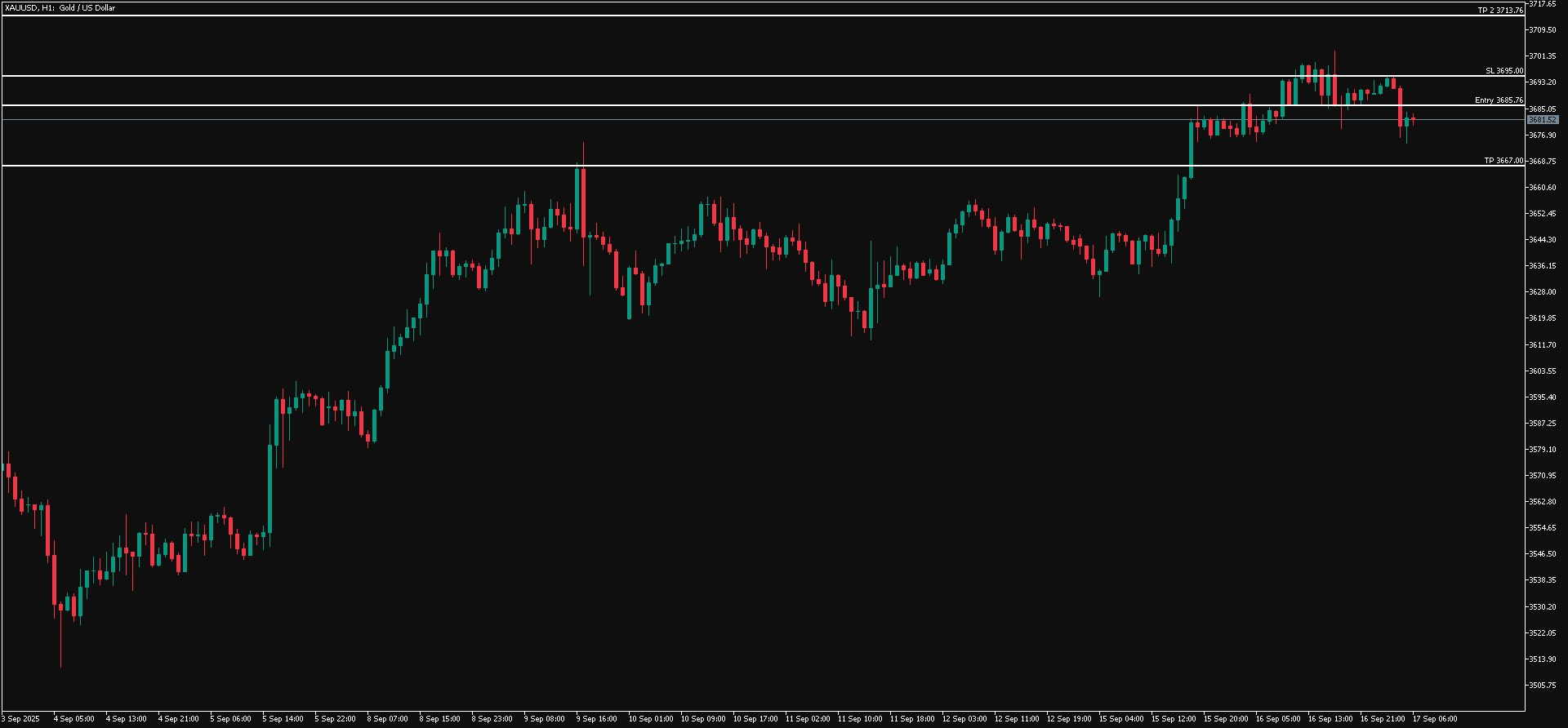
Task: Select the TP 2 3713.76 line label
Action: pyautogui.click(x=1500, y=11)
